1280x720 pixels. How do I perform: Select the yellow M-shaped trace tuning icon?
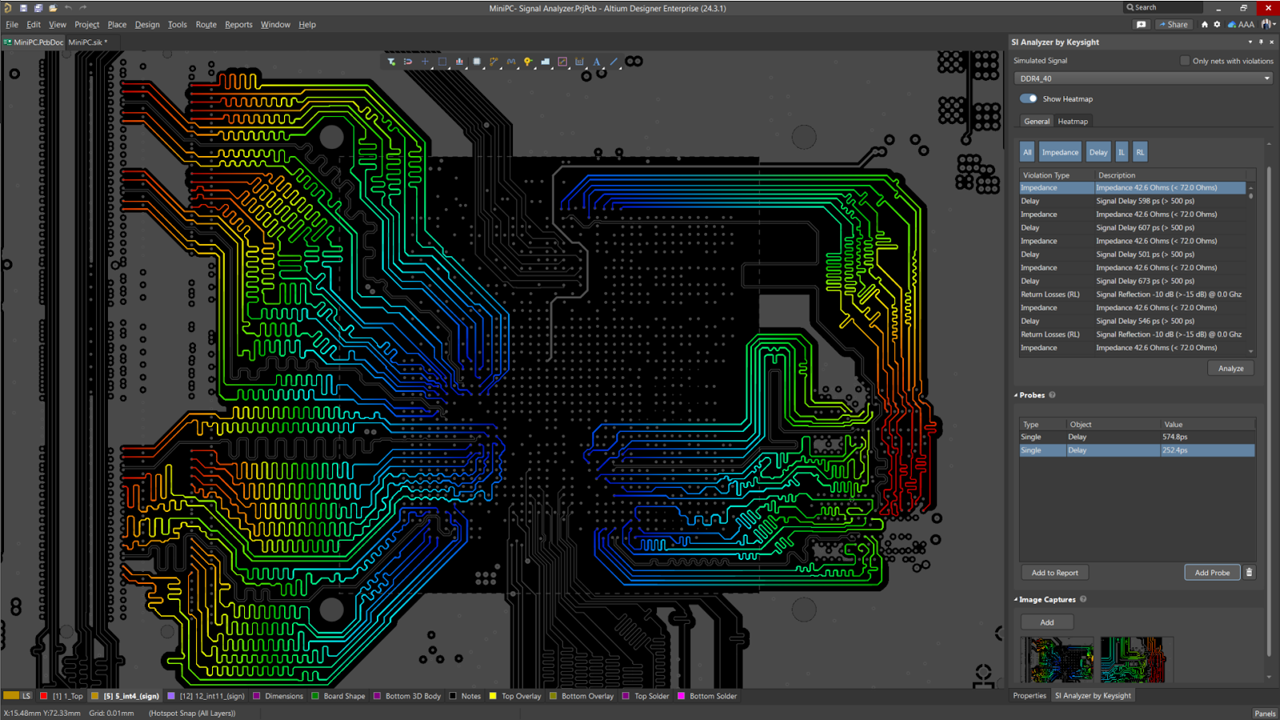pos(510,61)
